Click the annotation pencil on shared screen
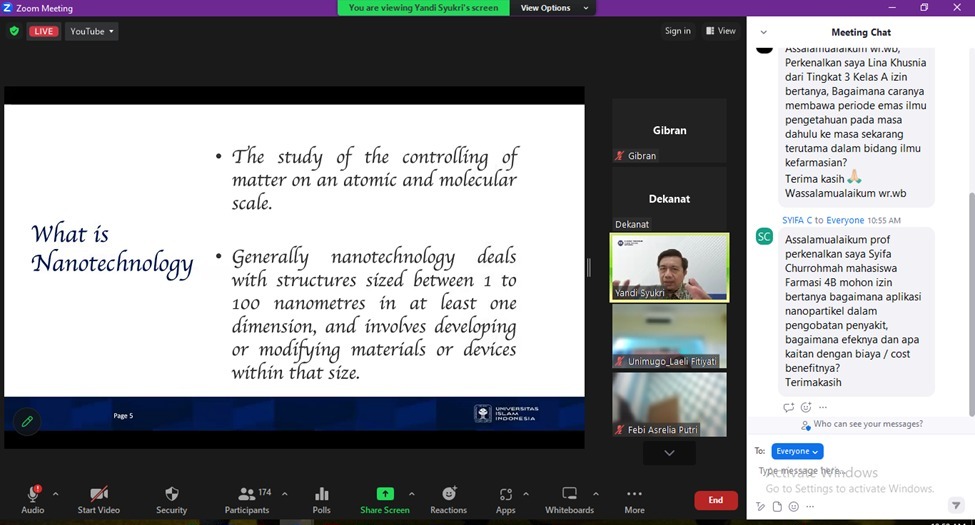This screenshot has width=975, height=525. [27, 421]
